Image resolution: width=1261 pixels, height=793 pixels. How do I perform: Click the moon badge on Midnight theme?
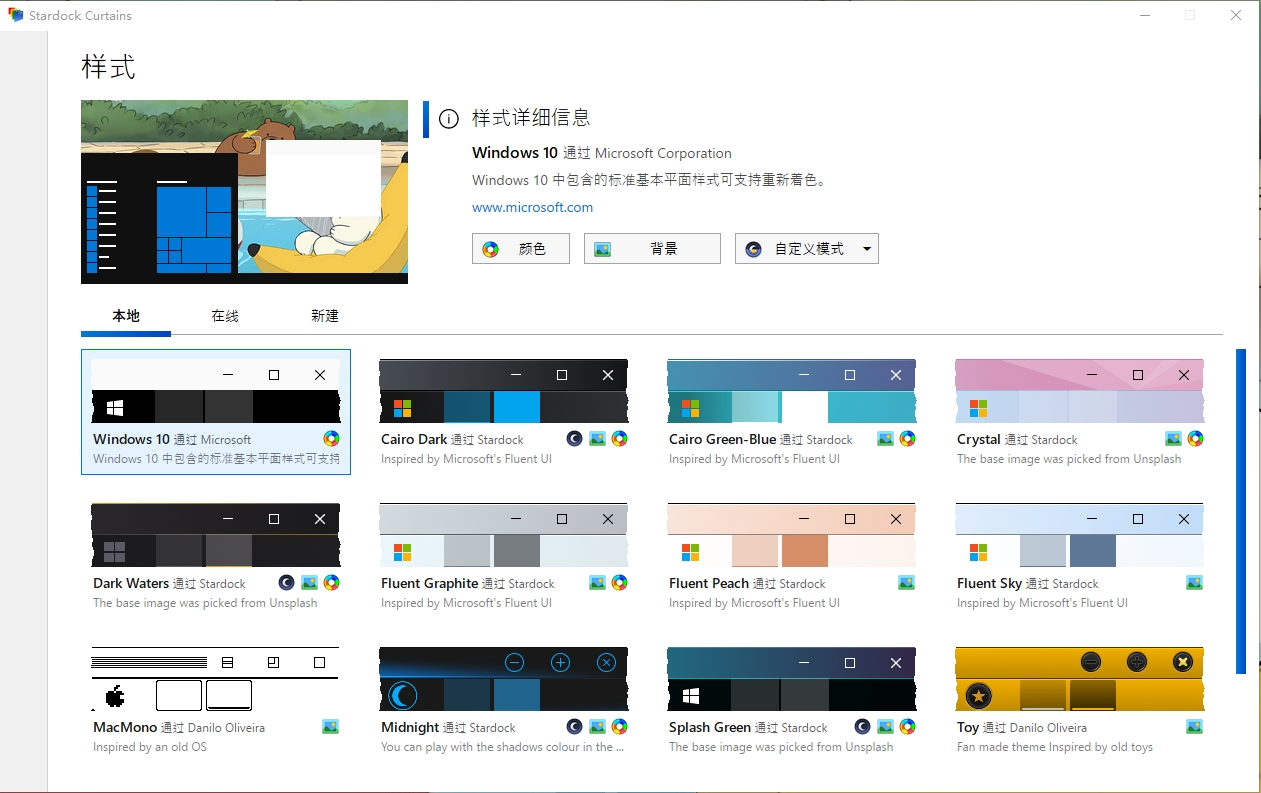pyautogui.click(x=574, y=726)
